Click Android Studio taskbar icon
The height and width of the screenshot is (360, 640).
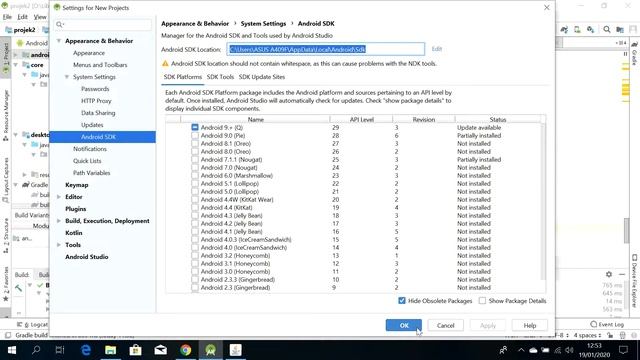(211, 350)
